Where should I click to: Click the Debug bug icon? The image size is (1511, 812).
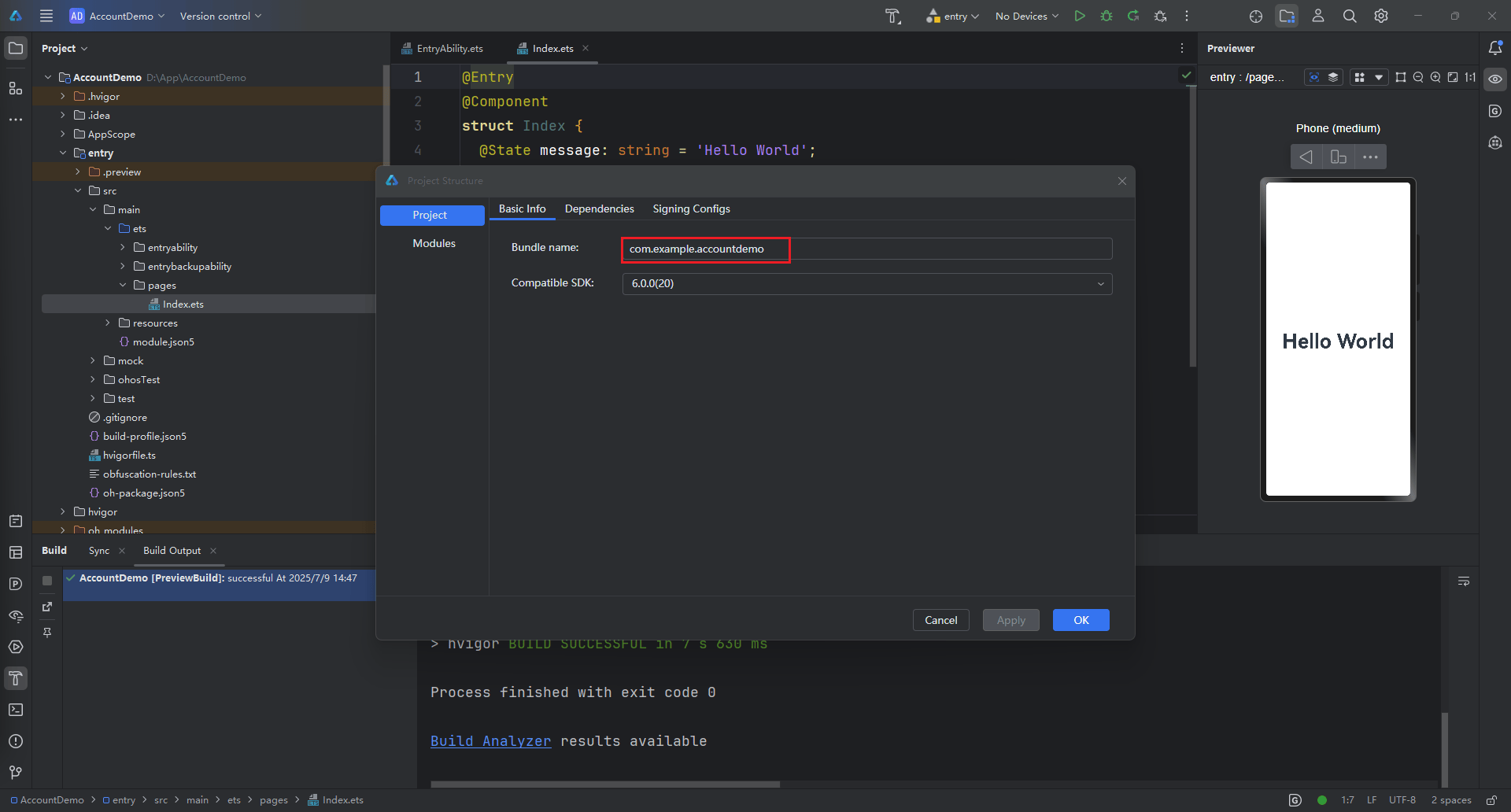pos(1106,16)
